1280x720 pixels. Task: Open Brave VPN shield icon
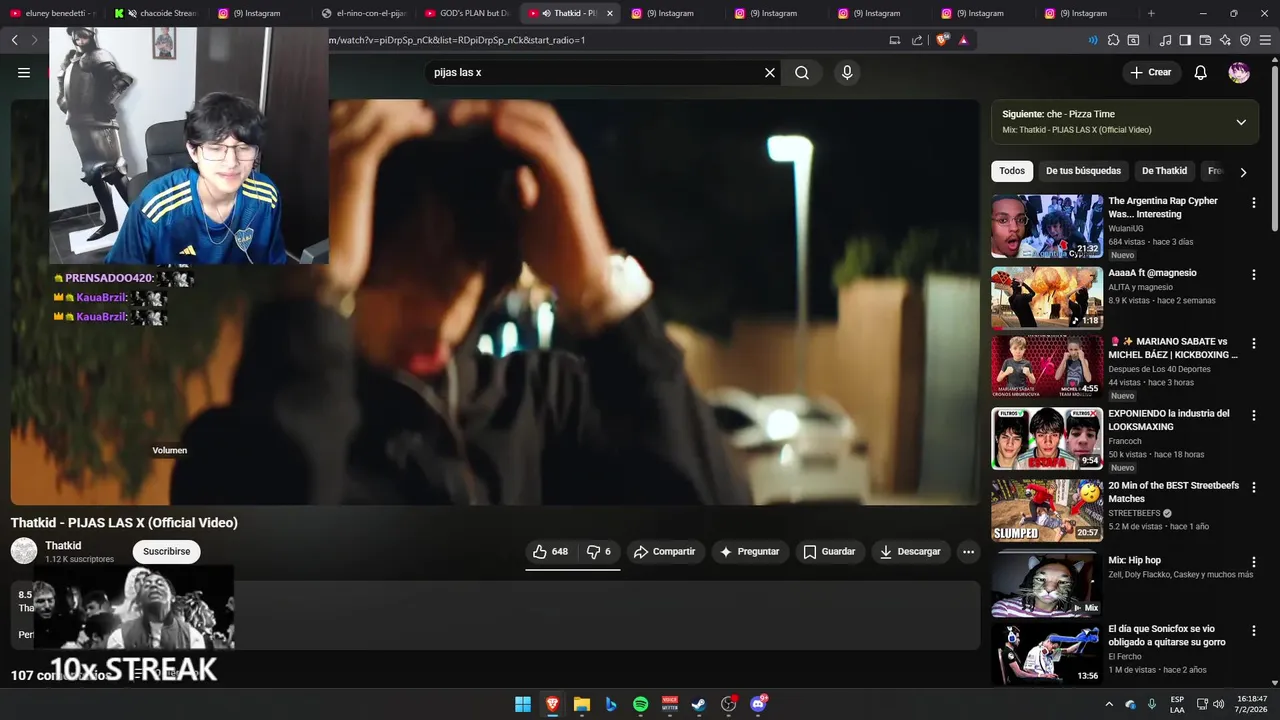click(x=1245, y=40)
